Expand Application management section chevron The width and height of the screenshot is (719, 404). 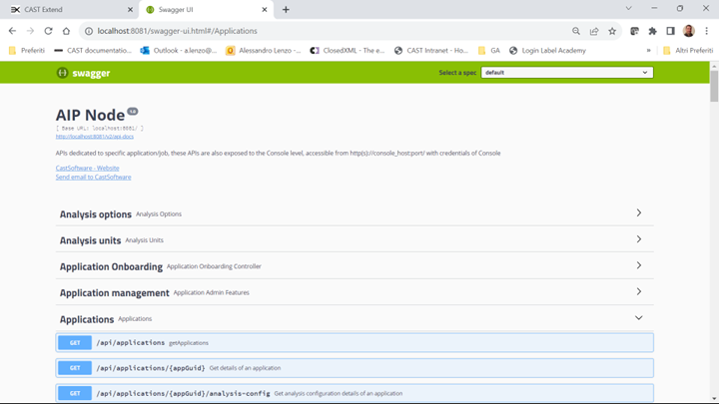coord(639,291)
